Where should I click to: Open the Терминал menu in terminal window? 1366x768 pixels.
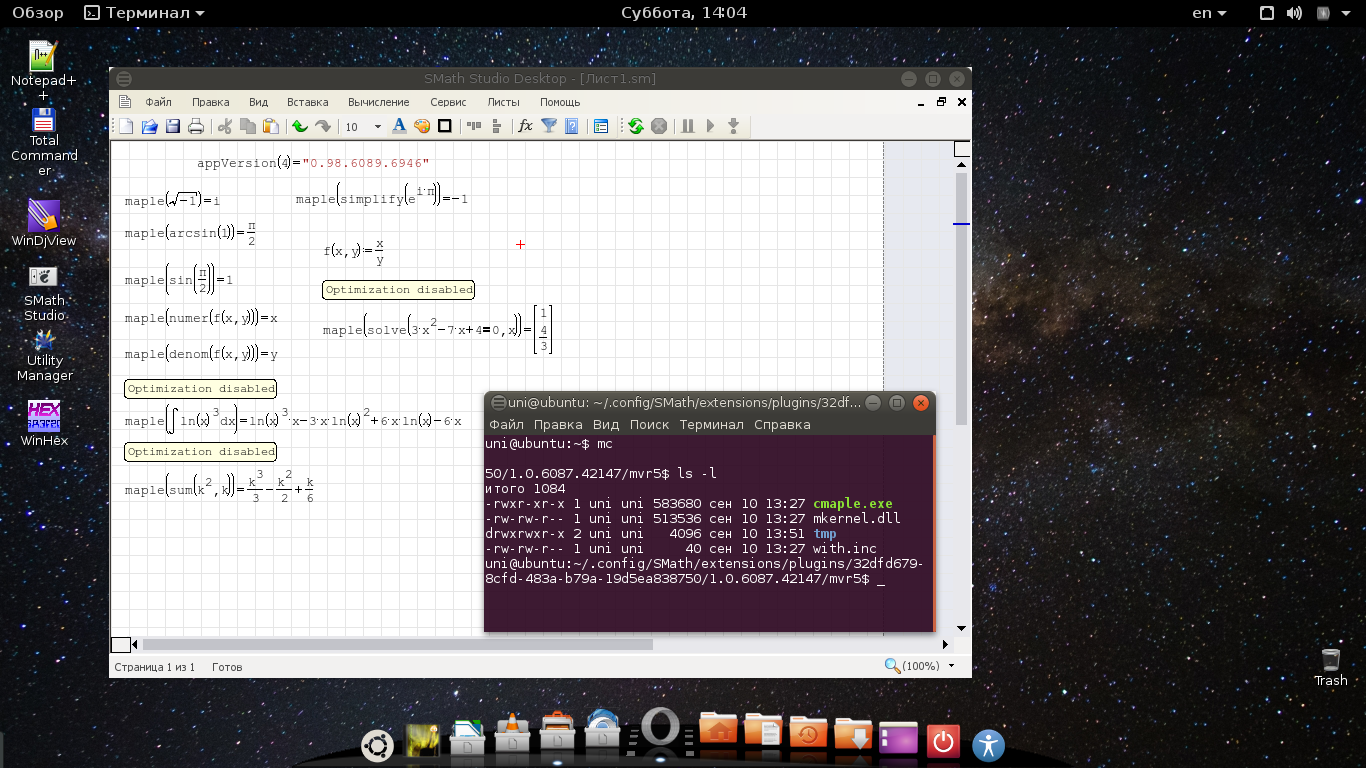[x=711, y=424]
